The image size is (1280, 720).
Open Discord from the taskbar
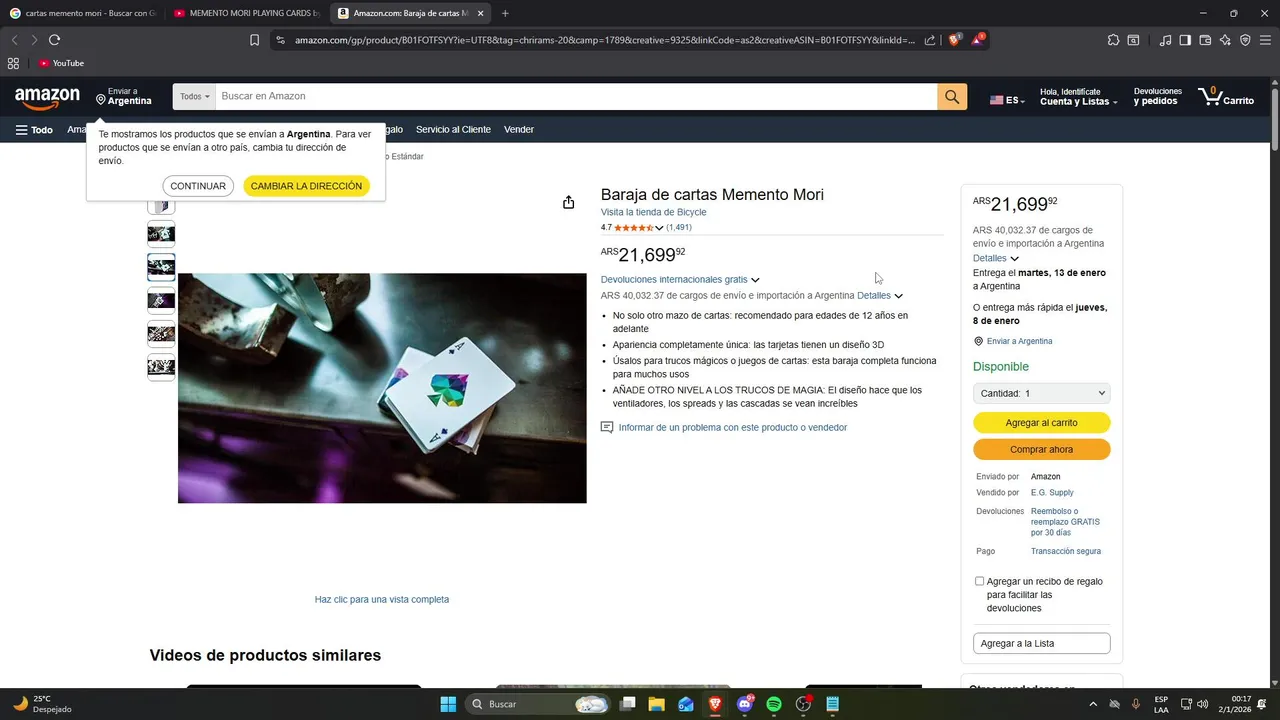744,704
